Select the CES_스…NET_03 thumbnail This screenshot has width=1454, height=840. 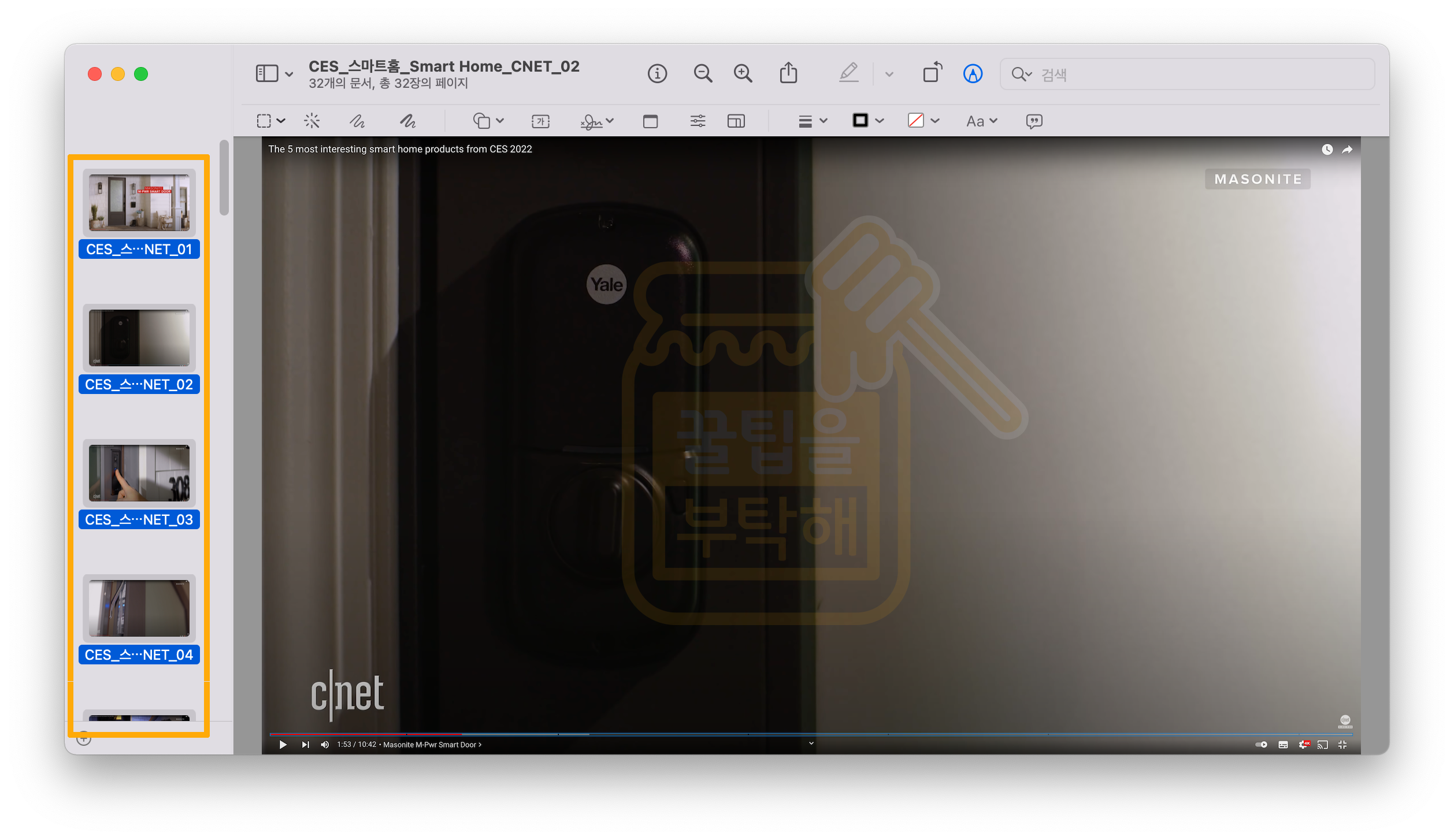139,474
